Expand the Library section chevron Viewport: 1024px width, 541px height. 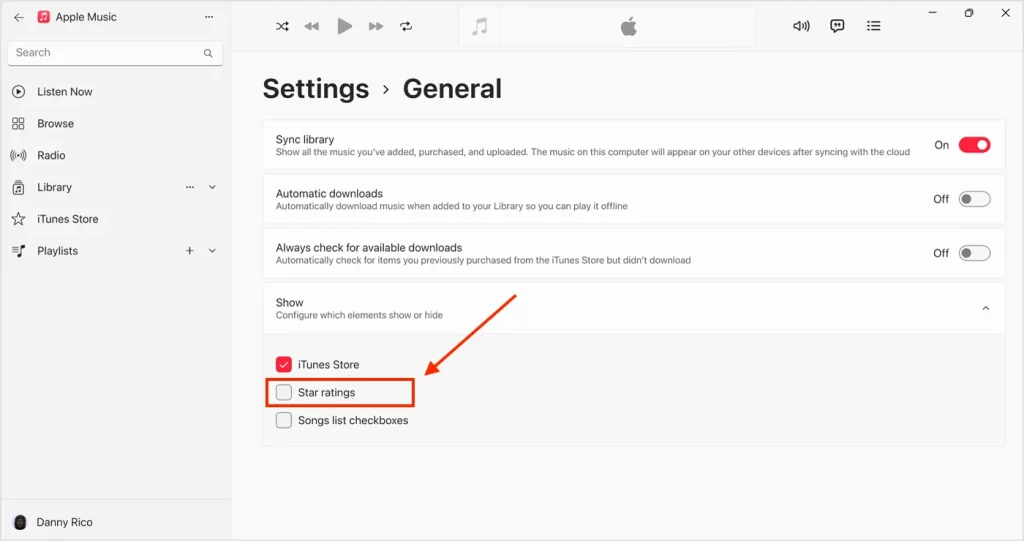[x=212, y=187]
